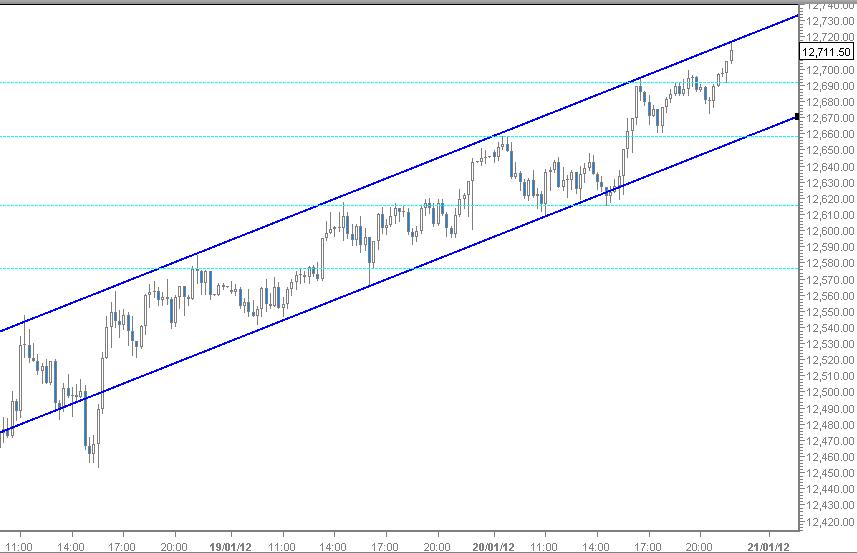Click the 12,580.00 price axis label
The height and width of the screenshot is (553, 857).
(830, 263)
